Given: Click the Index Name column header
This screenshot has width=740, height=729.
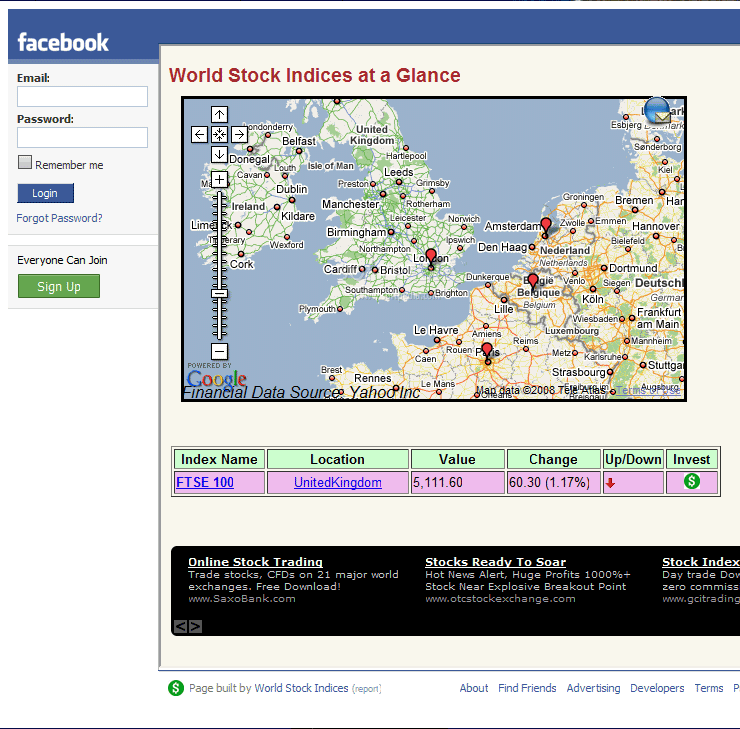Looking at the screenshot, I should (x=219, y=459).
